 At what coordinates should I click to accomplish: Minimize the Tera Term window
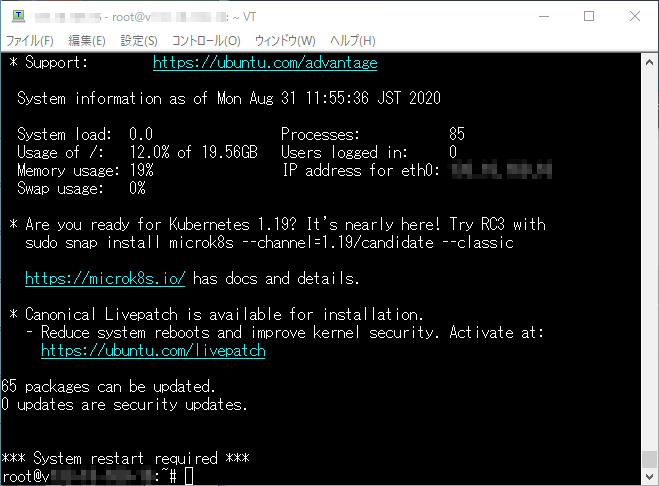tap(543, 16)
